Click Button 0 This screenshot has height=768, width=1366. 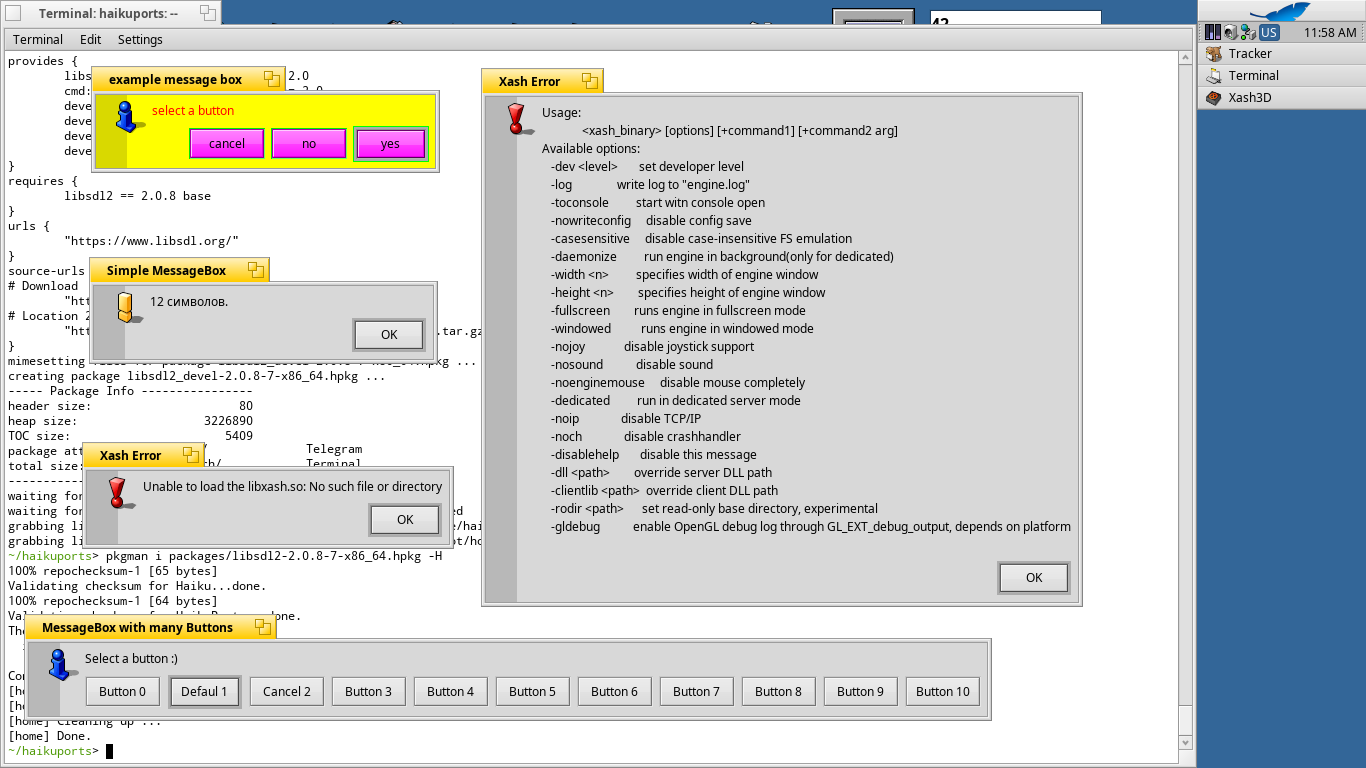coord(123,692)
